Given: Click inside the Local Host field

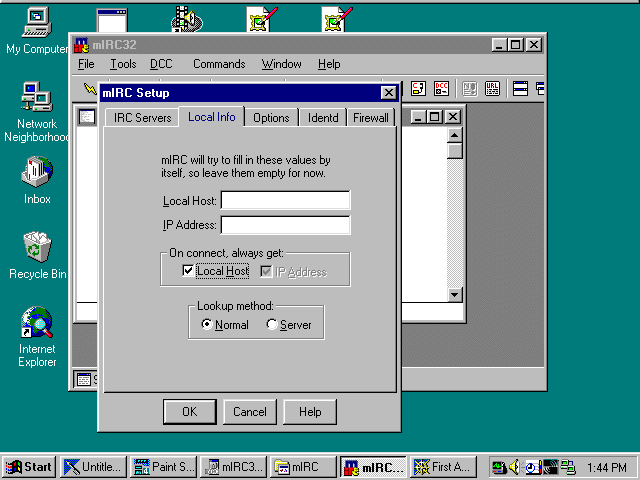Looking at the screenshot, I should (285, 200).
